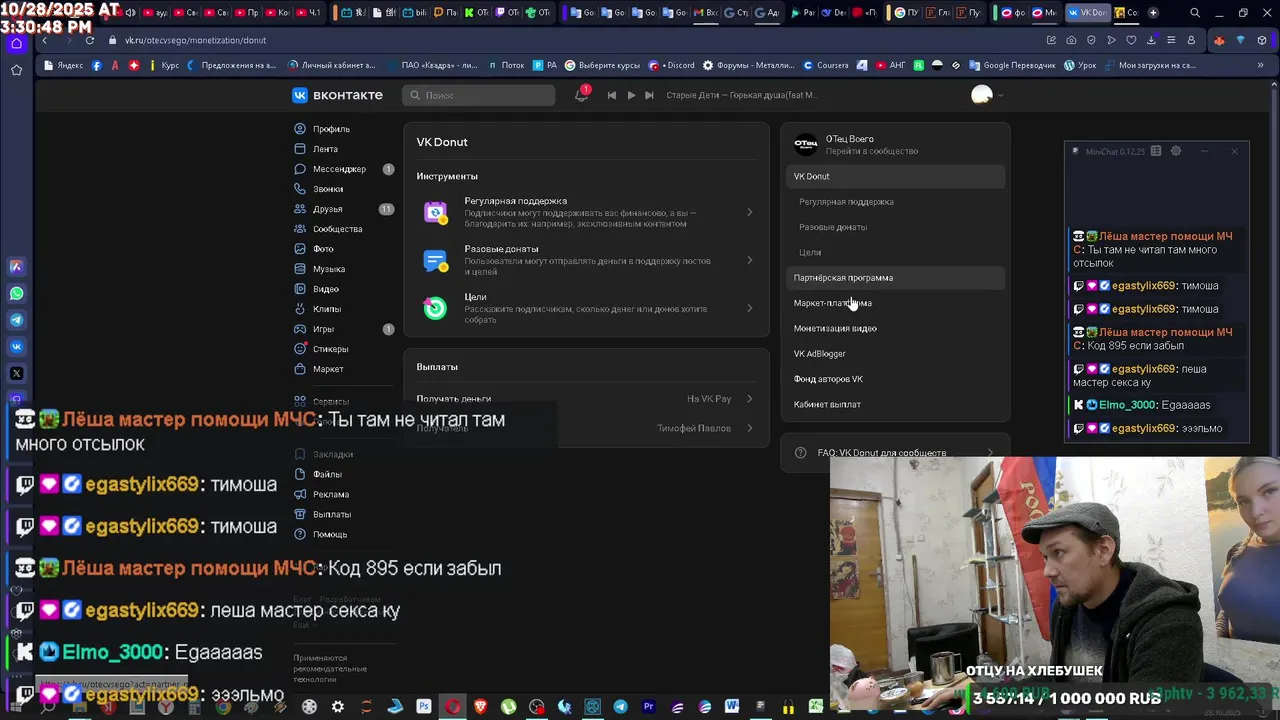Open Реклама in the sidebar

click(330, 494)
